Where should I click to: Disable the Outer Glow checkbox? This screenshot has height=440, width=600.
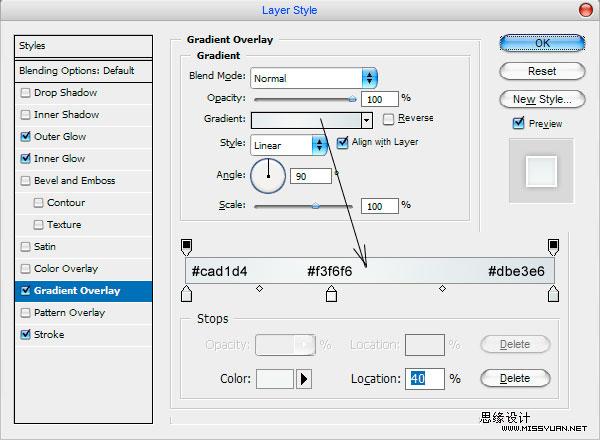[x=25, y=137]
